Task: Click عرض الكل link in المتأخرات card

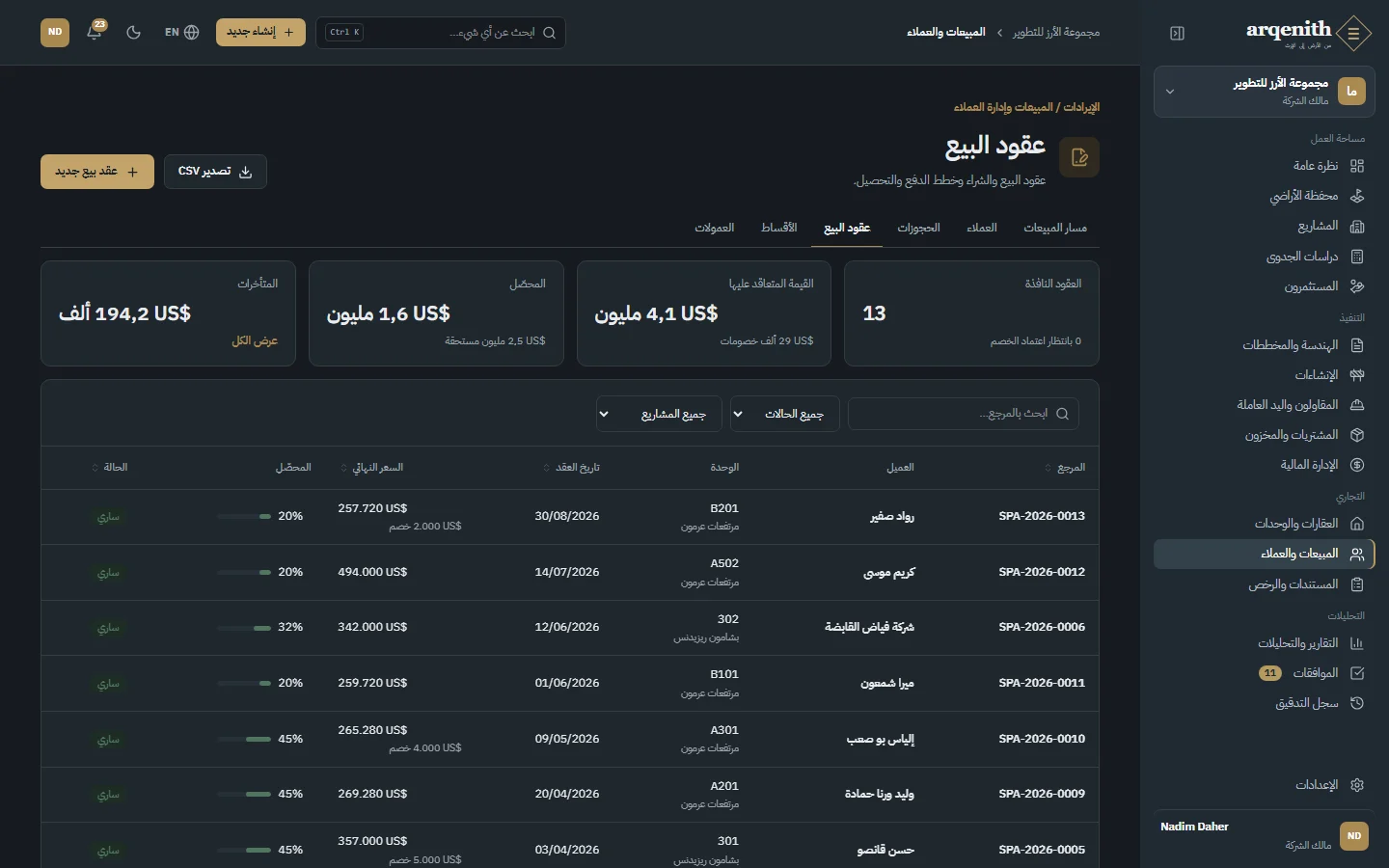Action: [x=255, y=341]
